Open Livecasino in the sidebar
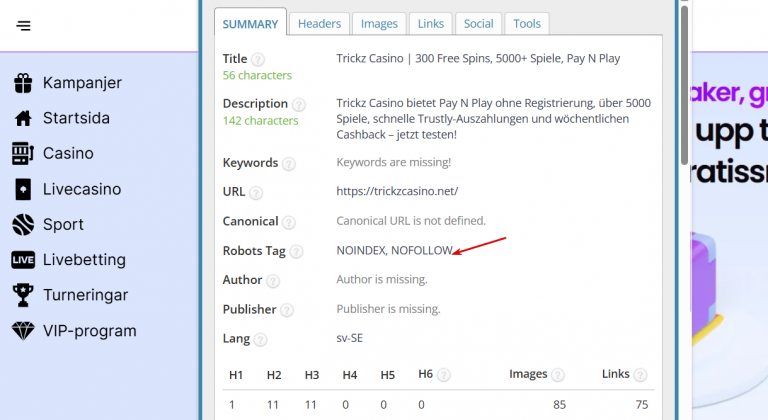 82,189
